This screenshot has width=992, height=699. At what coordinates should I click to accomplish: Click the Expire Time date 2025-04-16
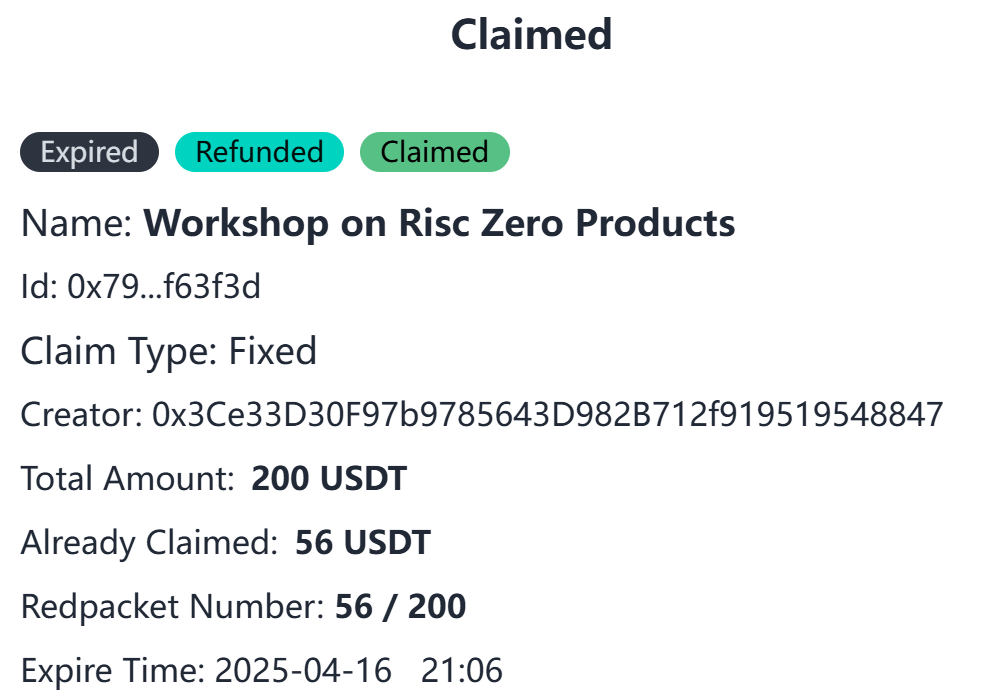coord(303,670)
